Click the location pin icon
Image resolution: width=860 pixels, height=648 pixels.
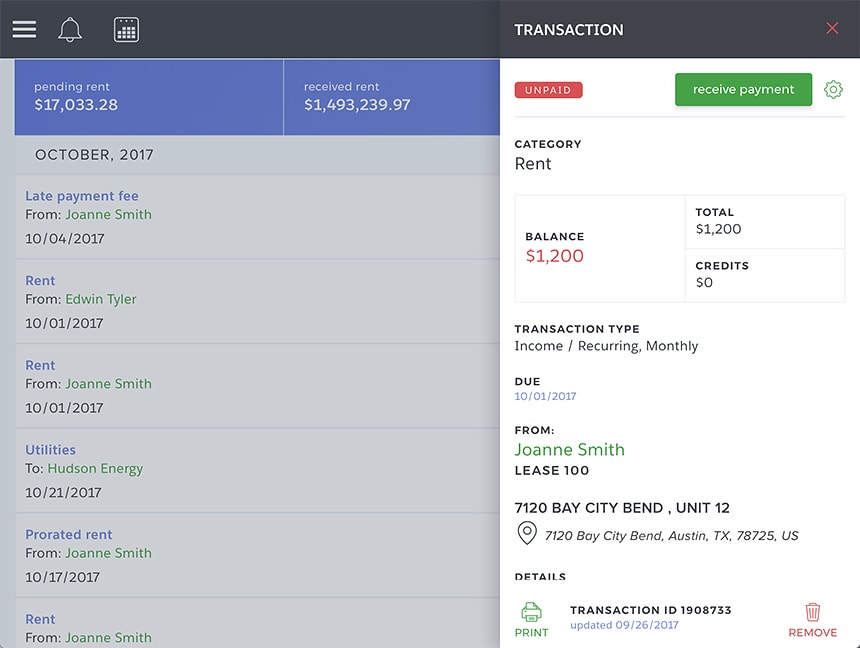pyautogui.click(x=527, y=533)
